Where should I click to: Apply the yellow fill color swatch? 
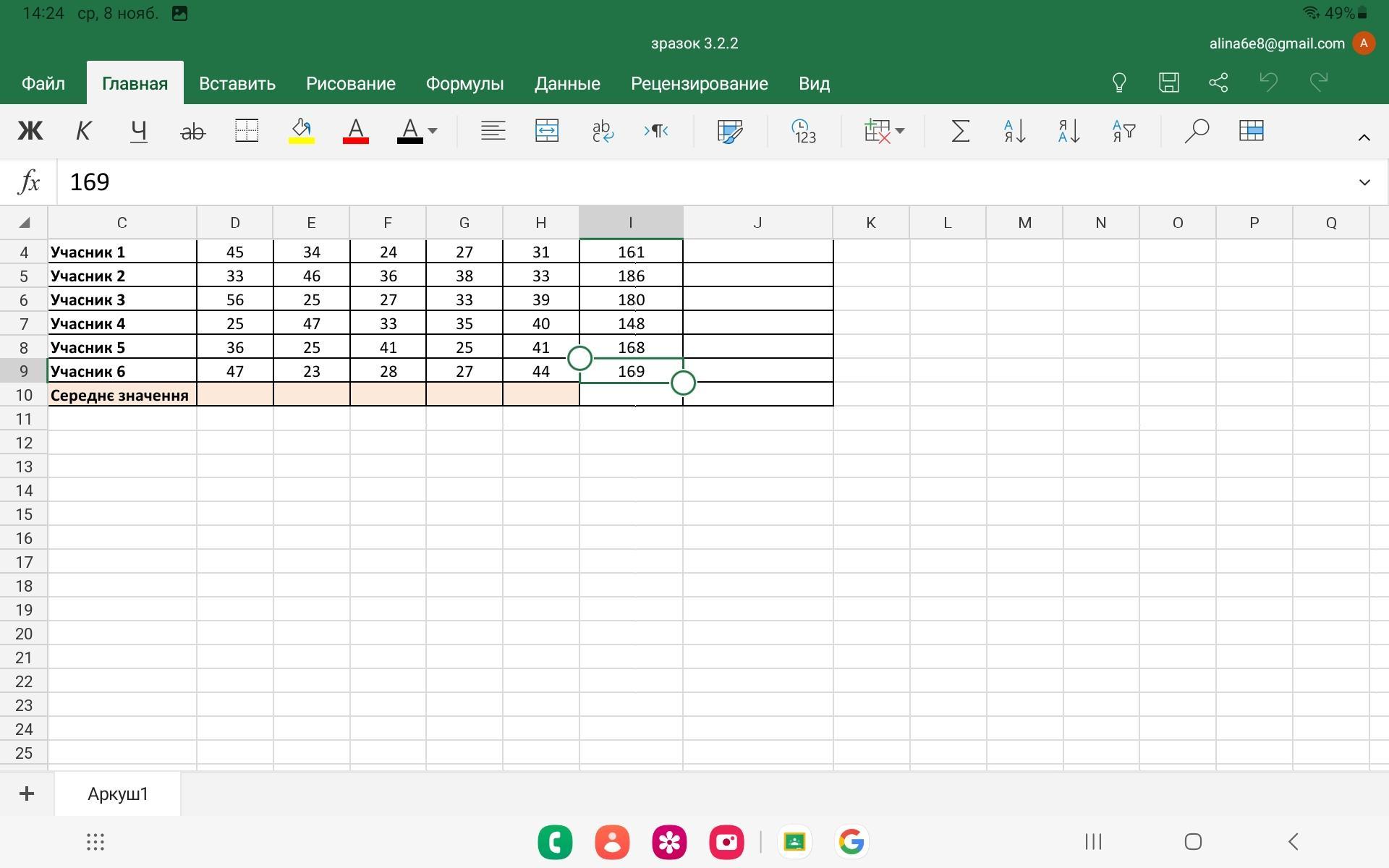pos(301,131)
